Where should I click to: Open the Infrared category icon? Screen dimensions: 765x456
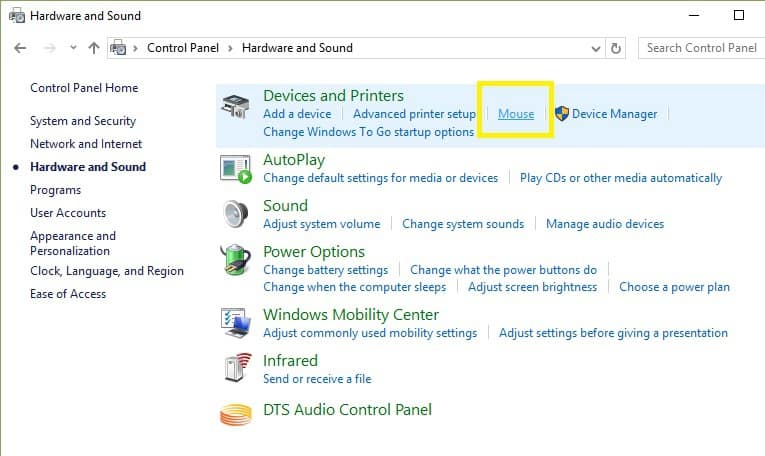236,369
